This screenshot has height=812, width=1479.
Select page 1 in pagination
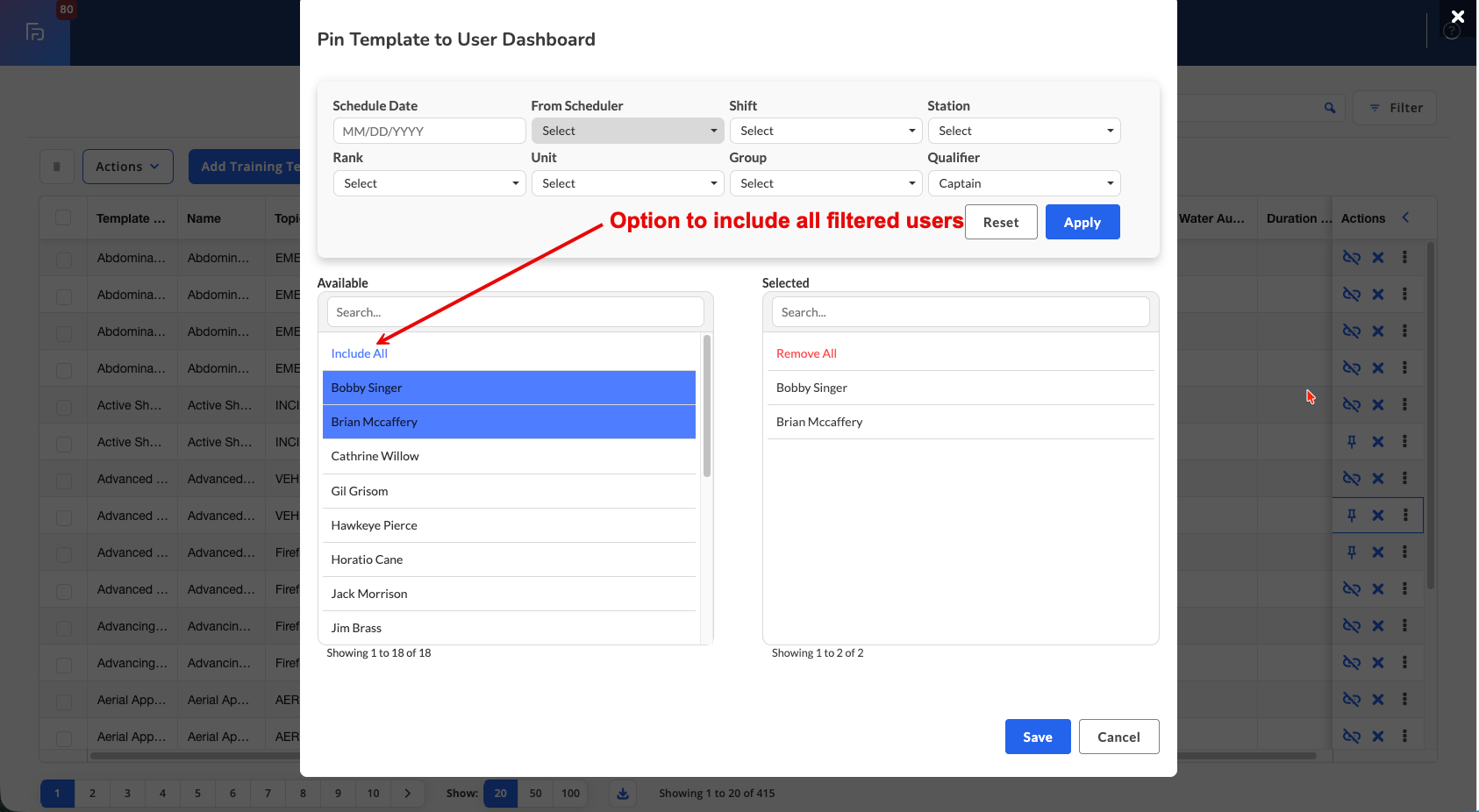57,794
